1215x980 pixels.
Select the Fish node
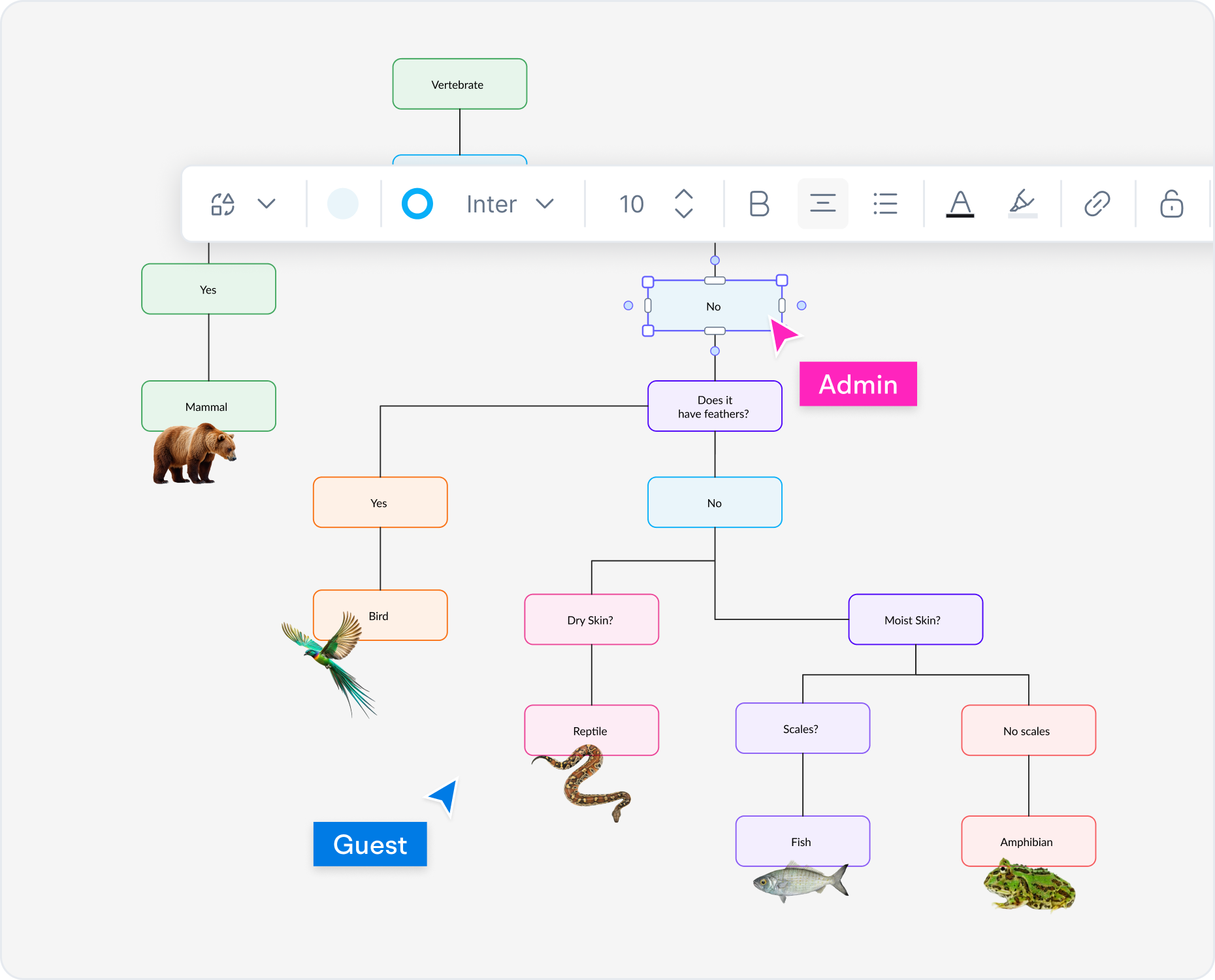tap(803, 841)
